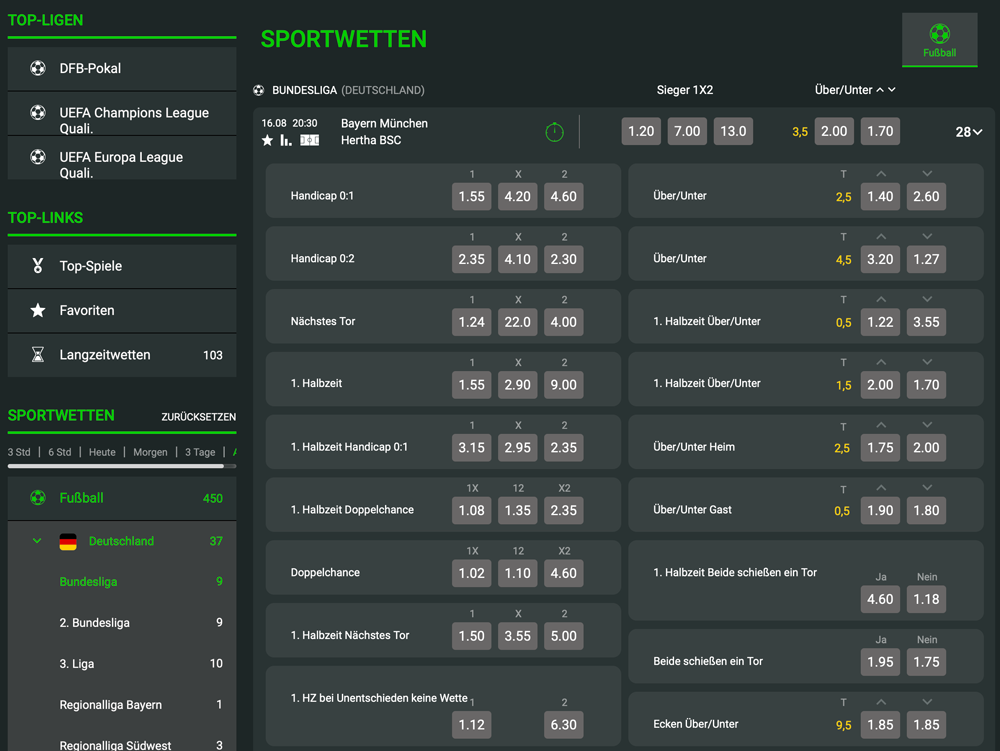
Task: Pick Über/Unter Heim over odds 1.75
Action: (880, 448)
